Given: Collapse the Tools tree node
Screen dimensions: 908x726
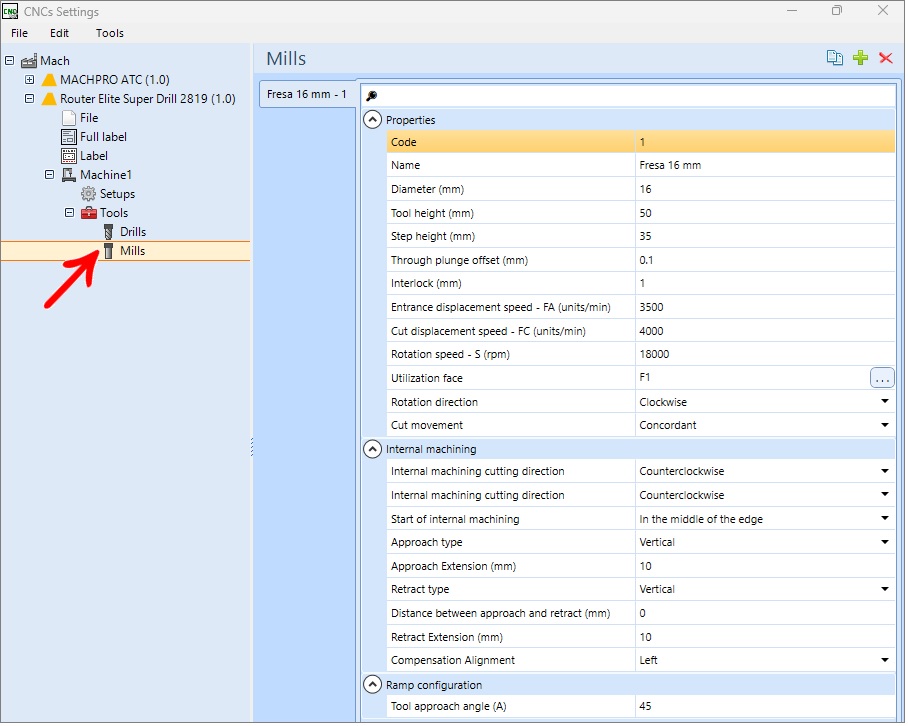Looking at the screenshot, I should pyautogui.click(x=69, y=212).
